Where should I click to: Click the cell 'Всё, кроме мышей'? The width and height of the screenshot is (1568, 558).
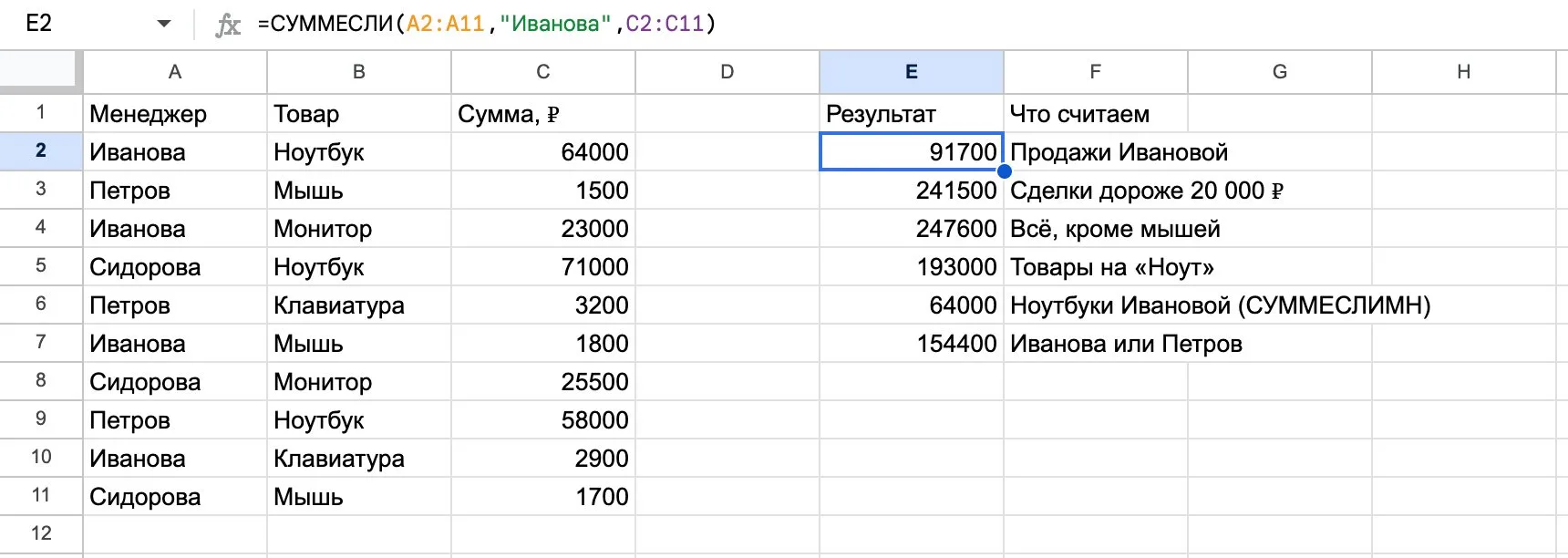point(1115,229)
